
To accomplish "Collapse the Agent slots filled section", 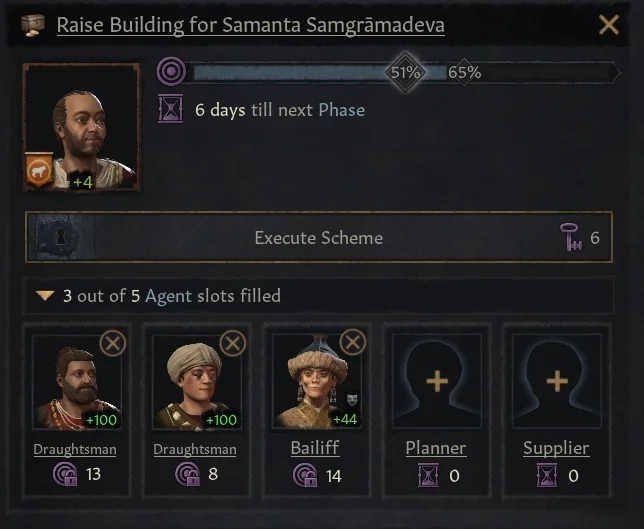I will (x=45, y=296).
